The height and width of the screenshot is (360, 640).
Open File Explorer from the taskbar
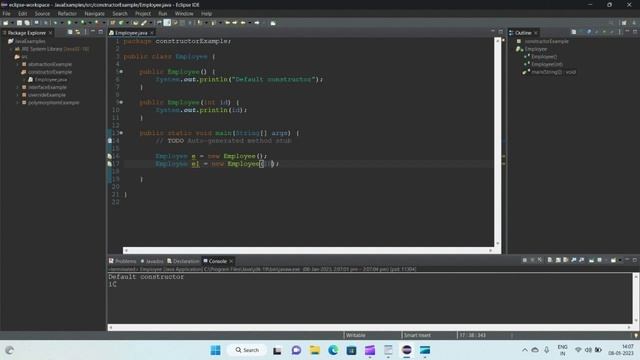[x=315, y=350]
